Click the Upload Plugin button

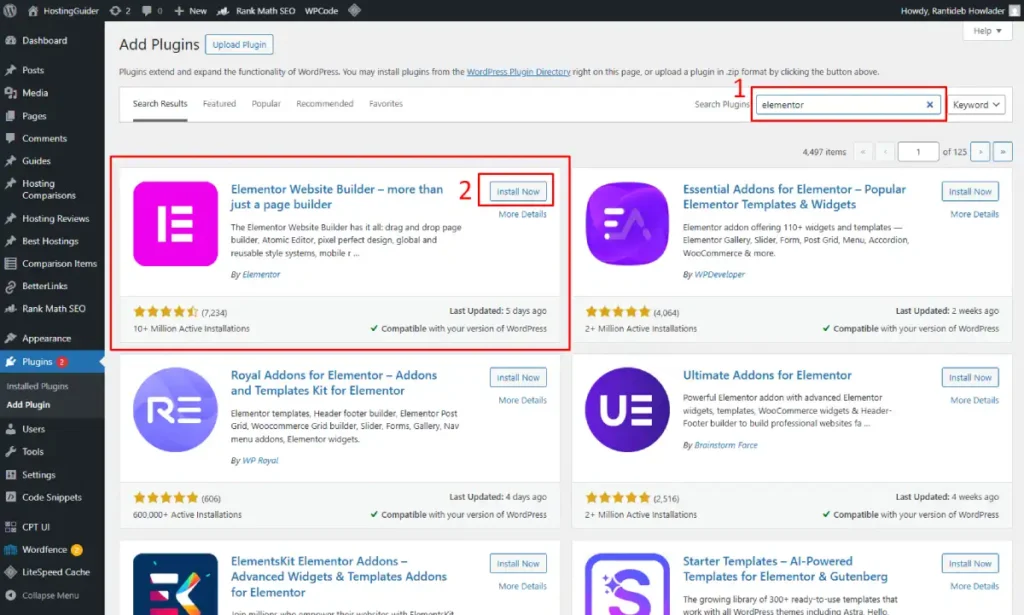point(239,44)
